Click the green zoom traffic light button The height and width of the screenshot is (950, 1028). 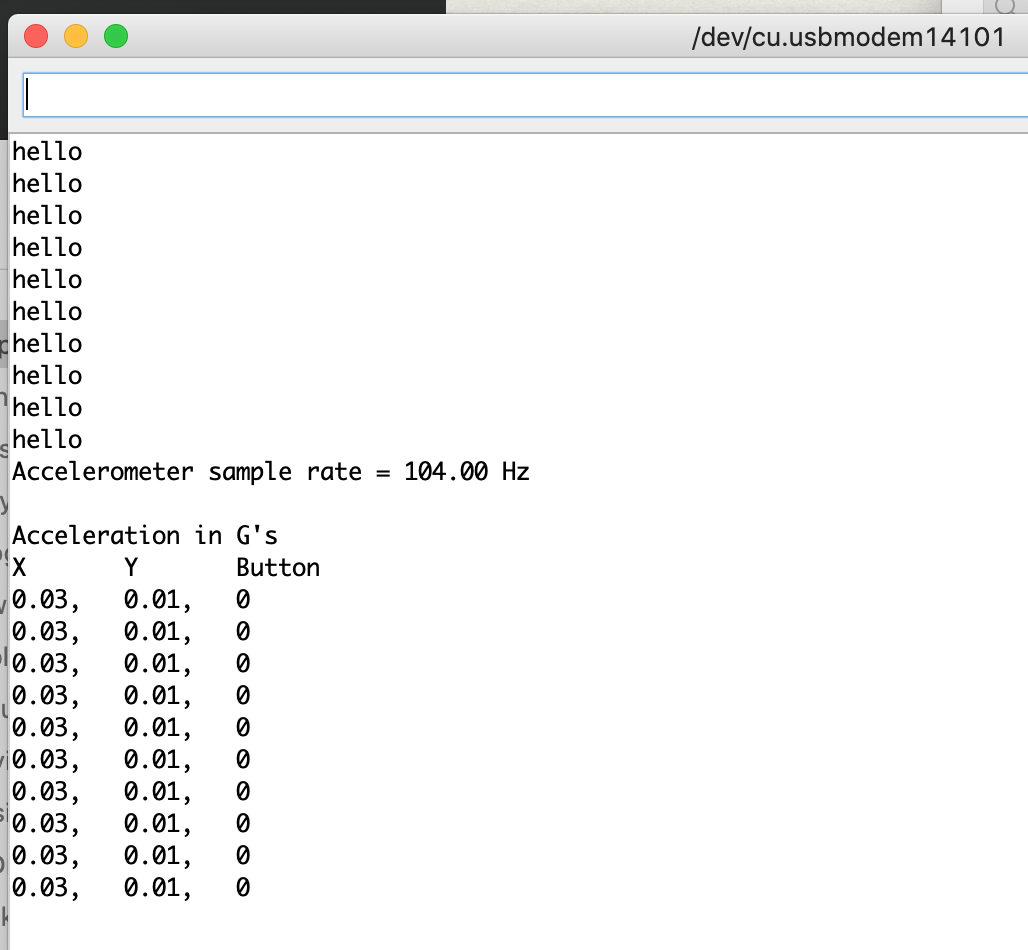click(117, 36)
